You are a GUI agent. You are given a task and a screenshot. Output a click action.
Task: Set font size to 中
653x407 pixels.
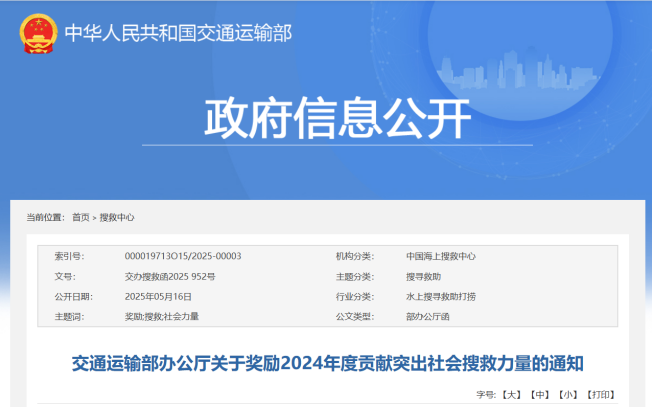pos(540,395)
